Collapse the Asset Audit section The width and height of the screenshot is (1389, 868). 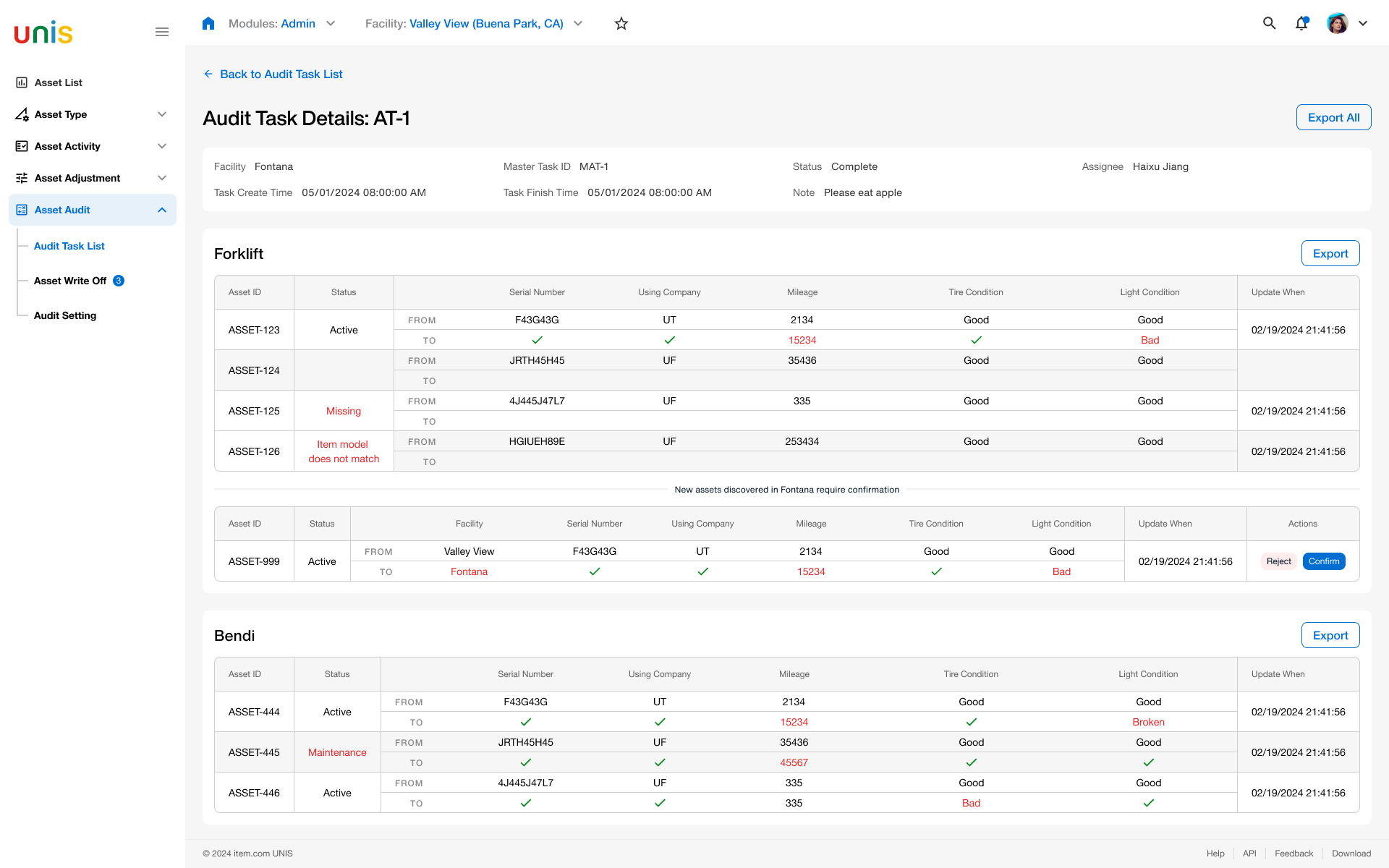[x=162, y=210]
